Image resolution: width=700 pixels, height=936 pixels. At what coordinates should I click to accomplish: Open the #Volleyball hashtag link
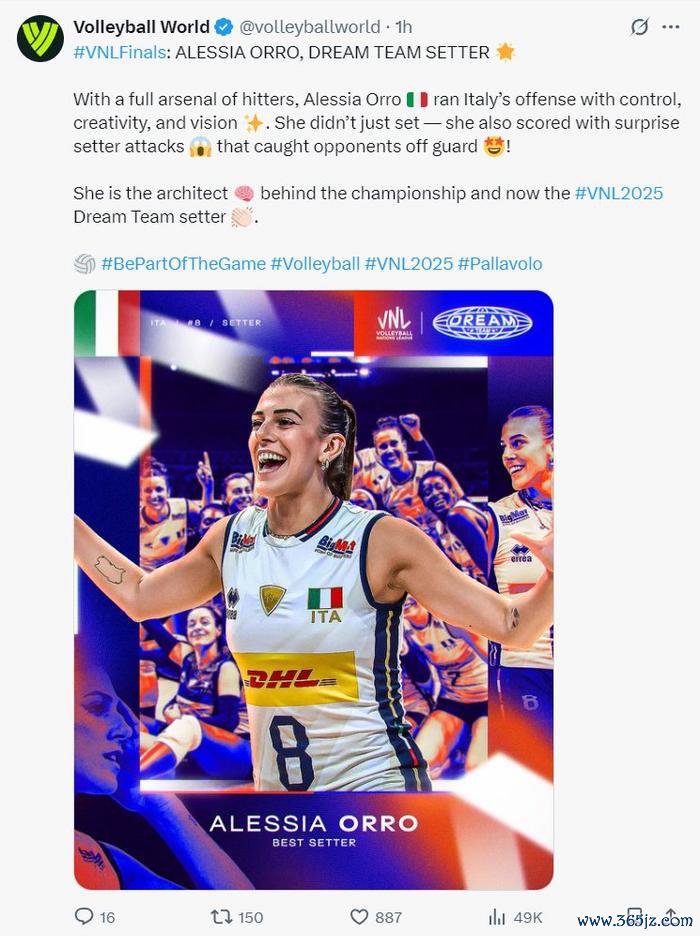coord(315,264)
